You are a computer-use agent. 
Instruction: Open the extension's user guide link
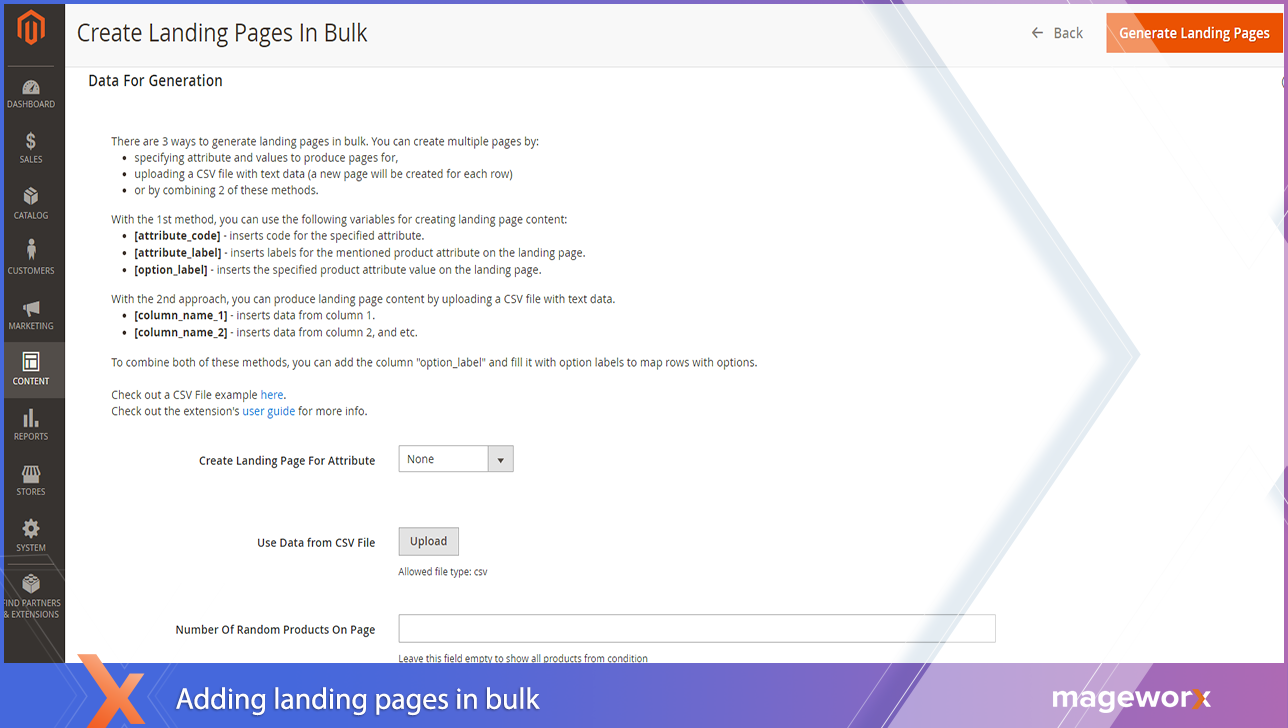(x=268, y=411)
